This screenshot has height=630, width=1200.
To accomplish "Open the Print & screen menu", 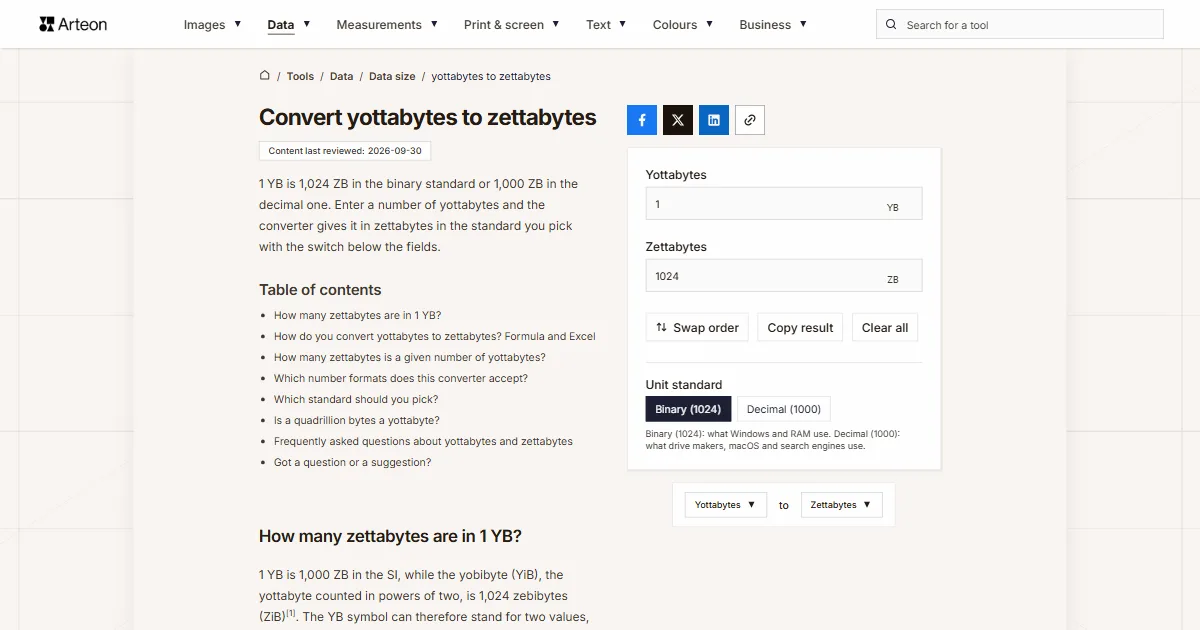I will coord(512,25).
